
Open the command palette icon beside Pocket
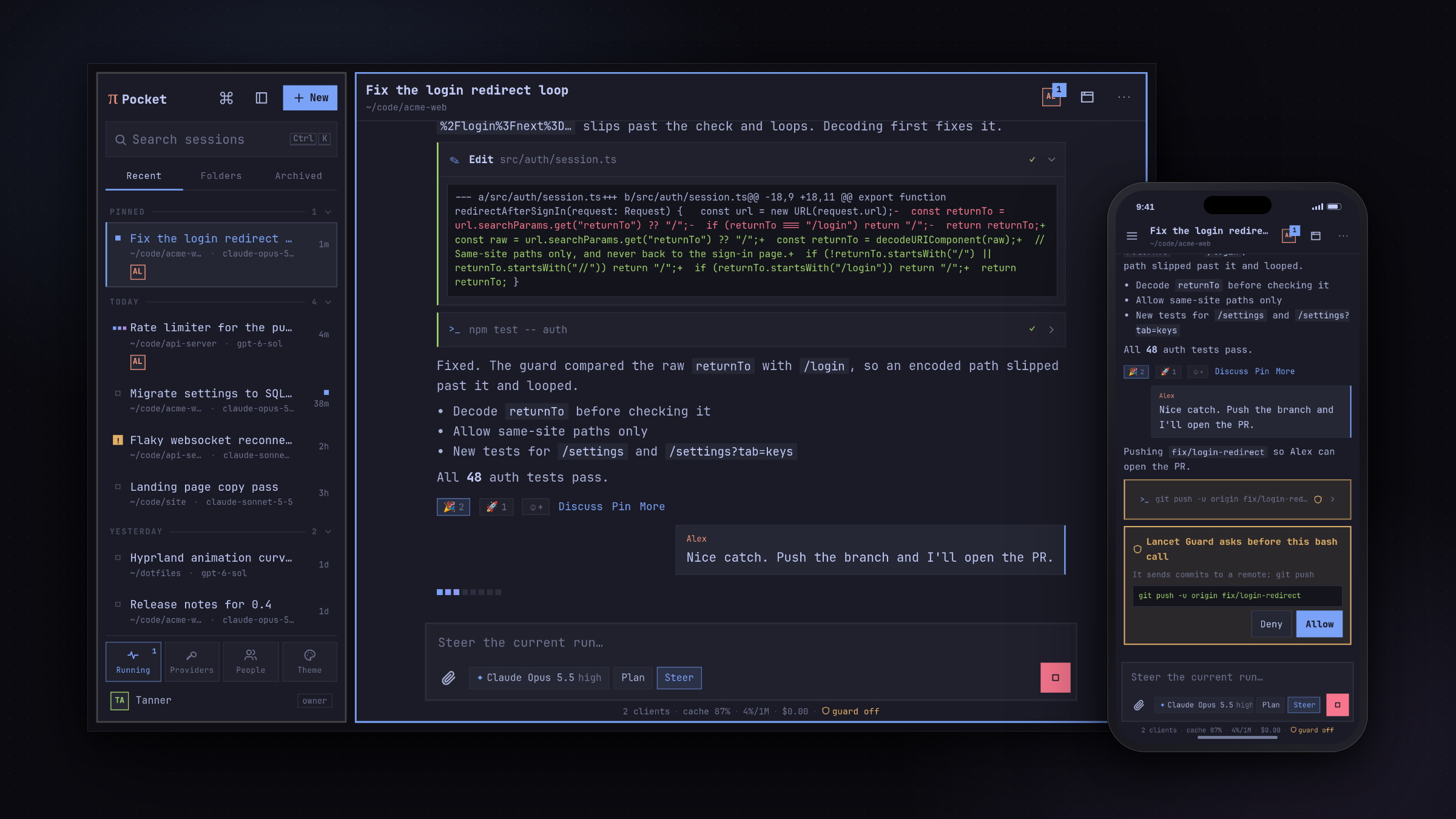(x=226, y=98)
